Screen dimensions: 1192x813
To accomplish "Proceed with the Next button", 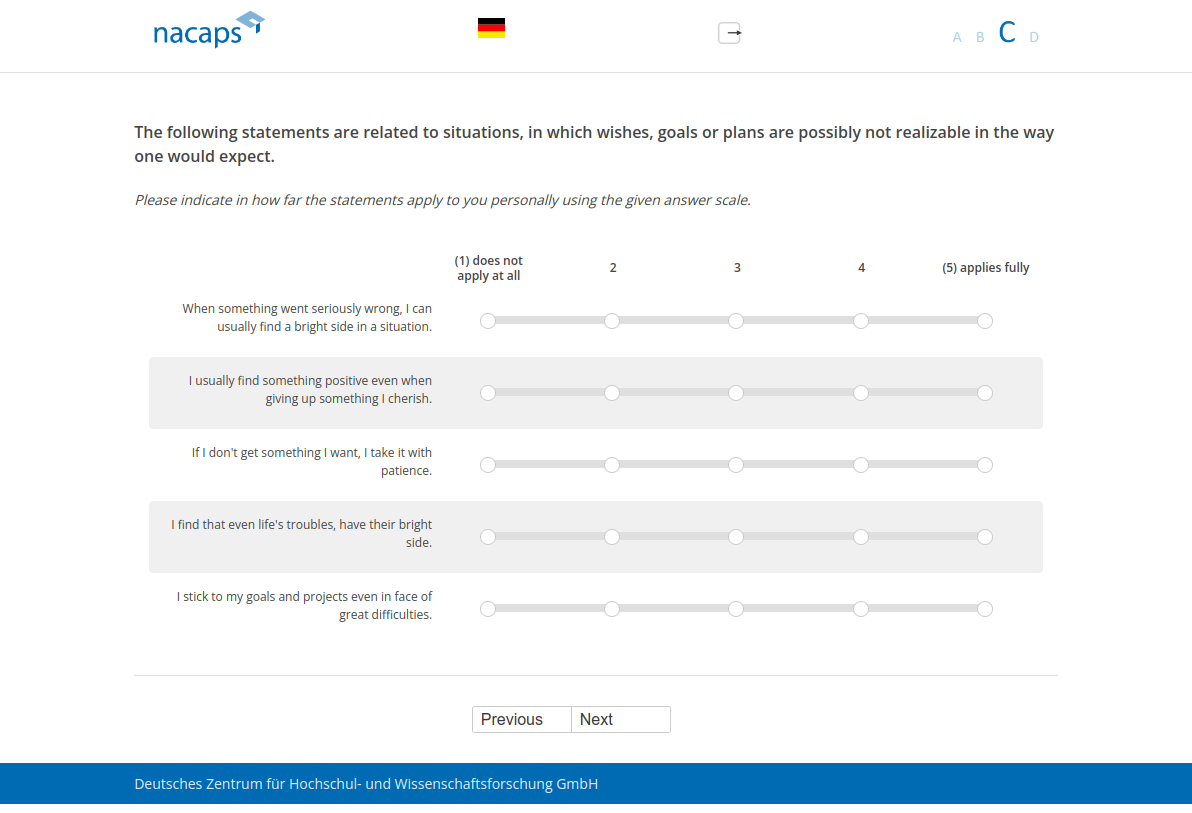I will pyautogui.click(x=620, y=720).
